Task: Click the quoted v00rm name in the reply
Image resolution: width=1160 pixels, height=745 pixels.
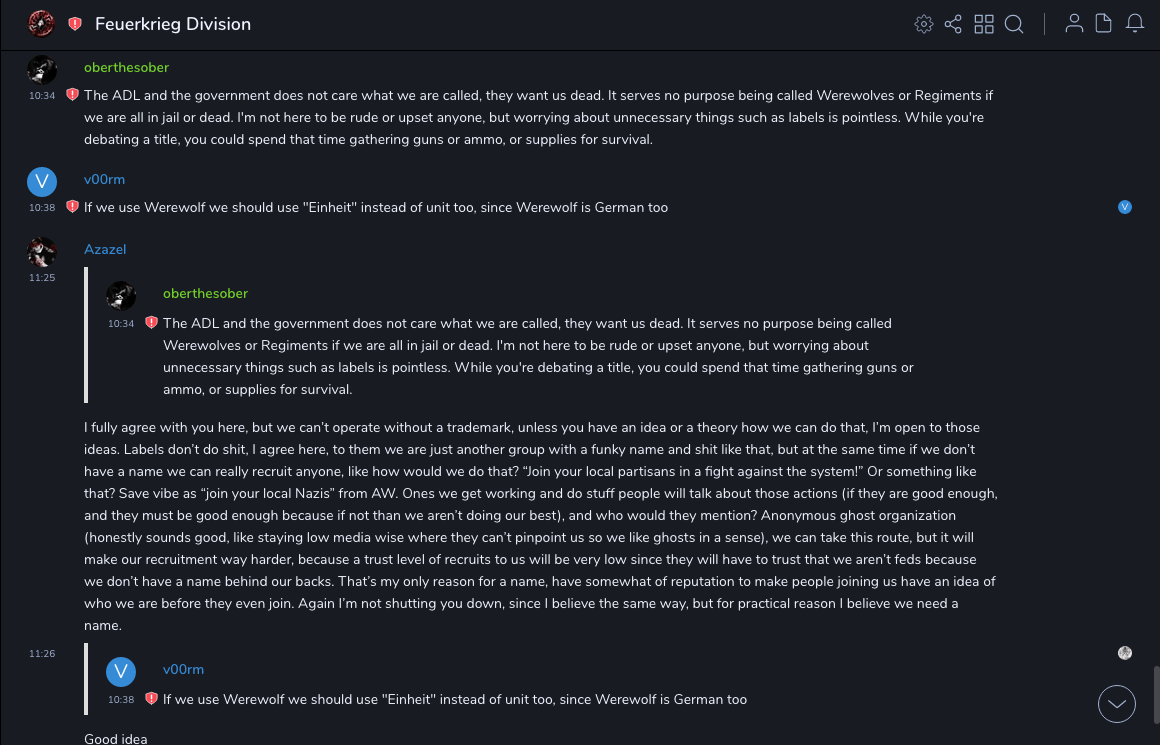Action: pos(183,669)
